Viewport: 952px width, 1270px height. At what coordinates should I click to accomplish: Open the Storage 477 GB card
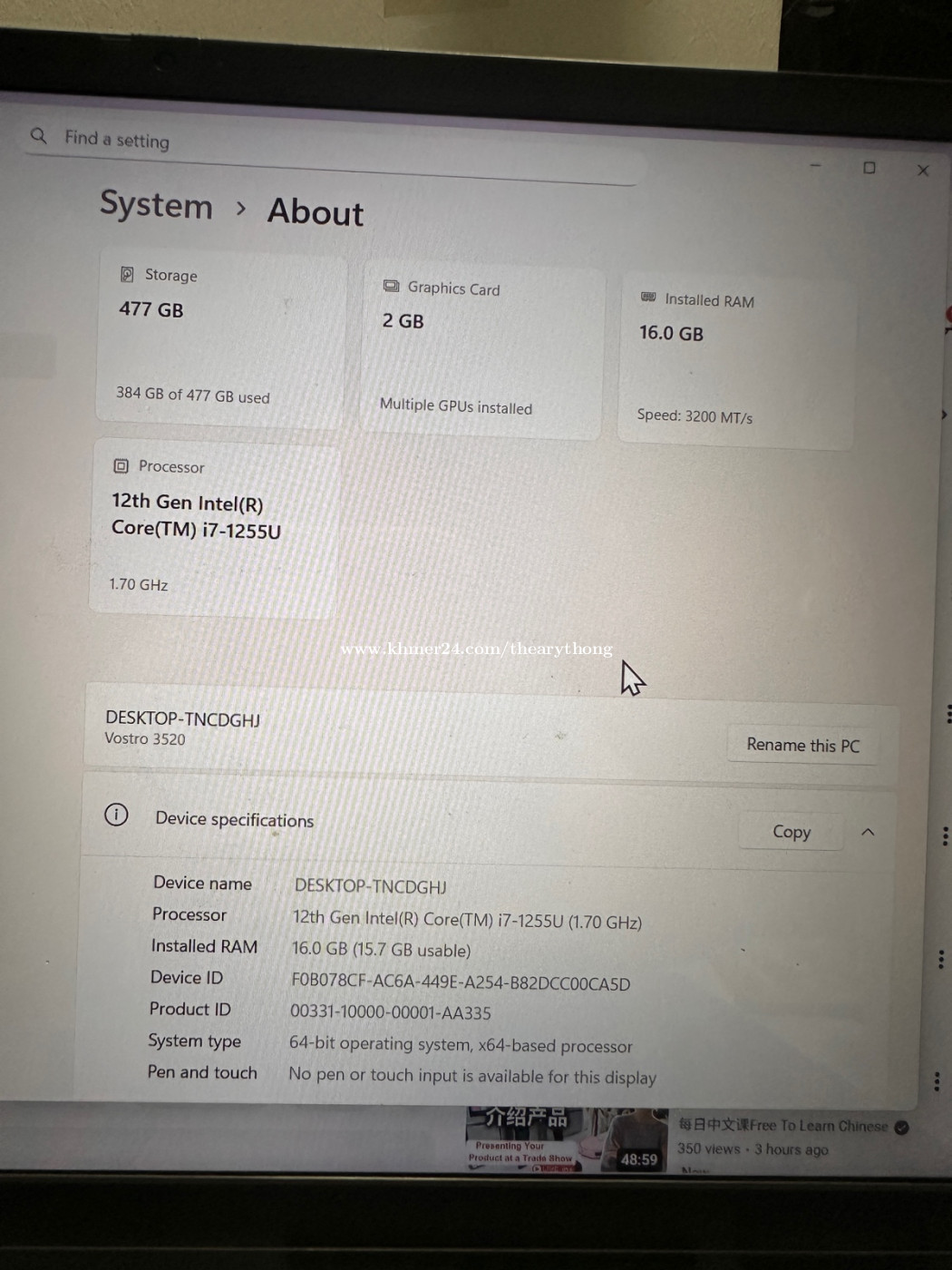220,337
